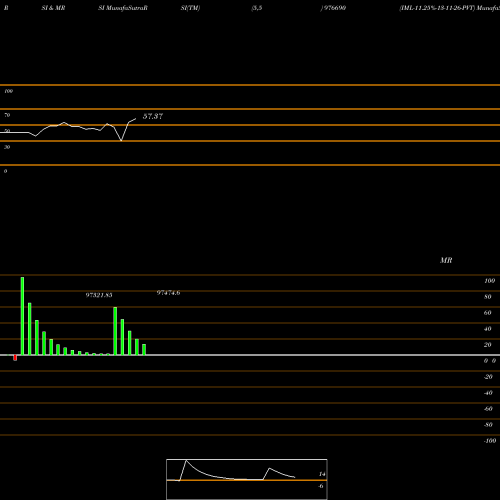500x500 pixels.
Task: Click the MR axis label 40
Action: point(488,329)
